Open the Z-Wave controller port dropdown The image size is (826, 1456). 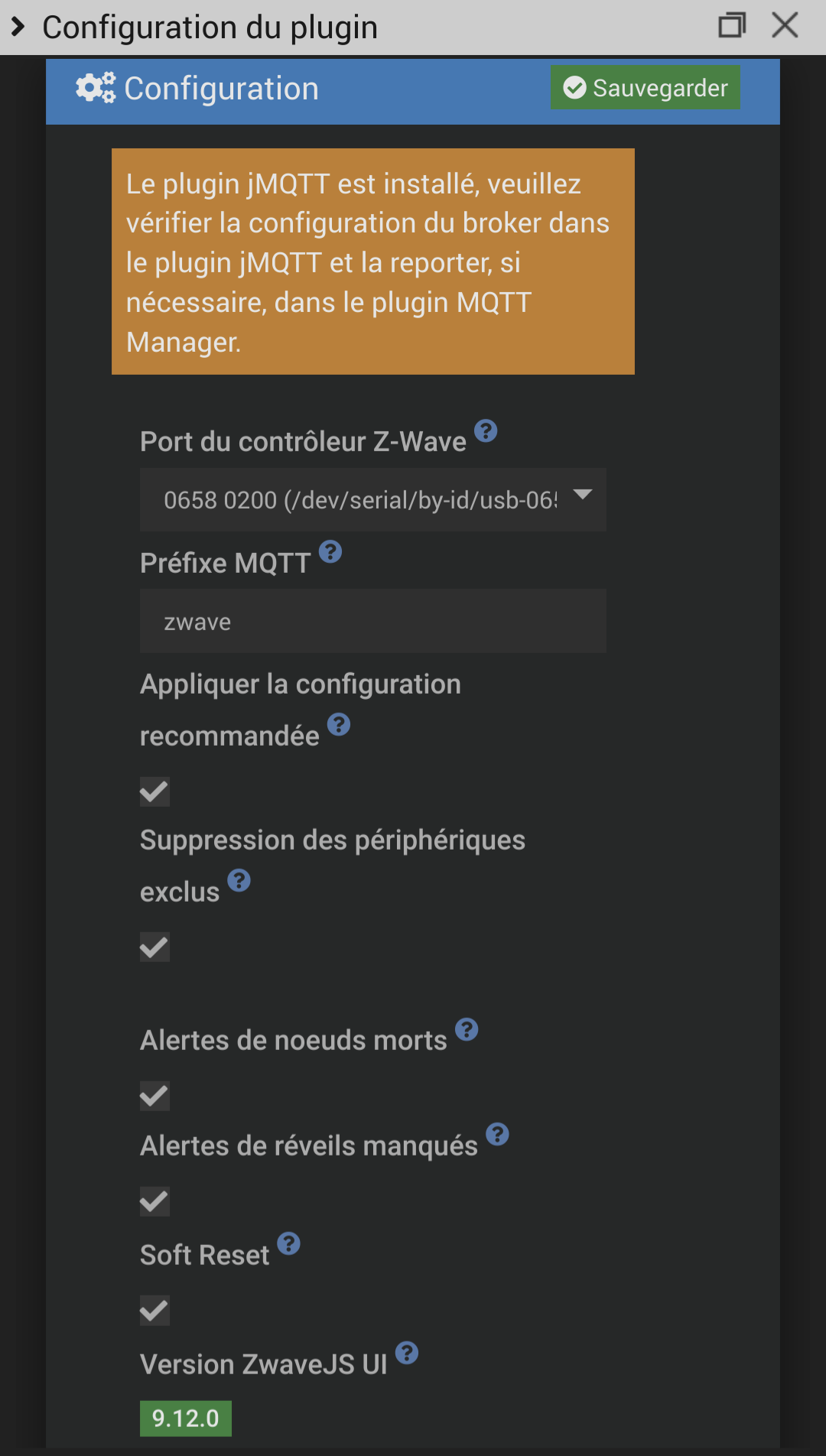click(x=373, y=500)
